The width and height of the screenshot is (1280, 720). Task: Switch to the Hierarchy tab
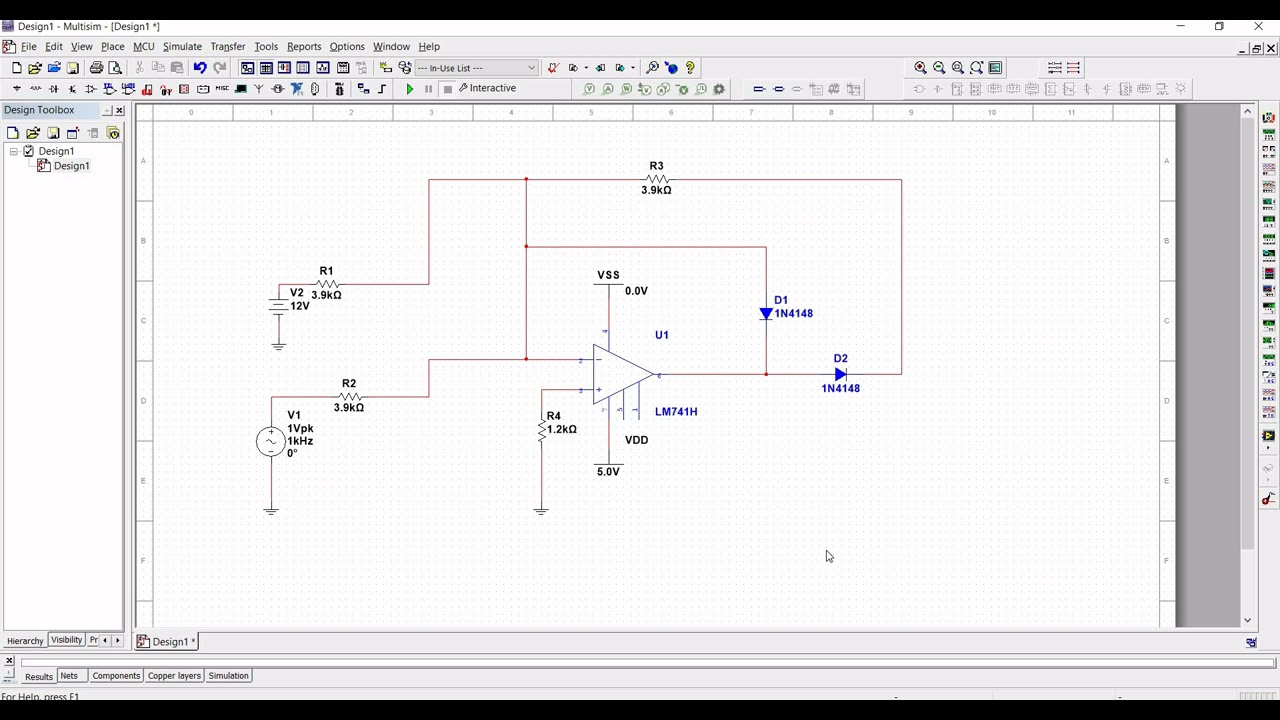coord(25,641)
